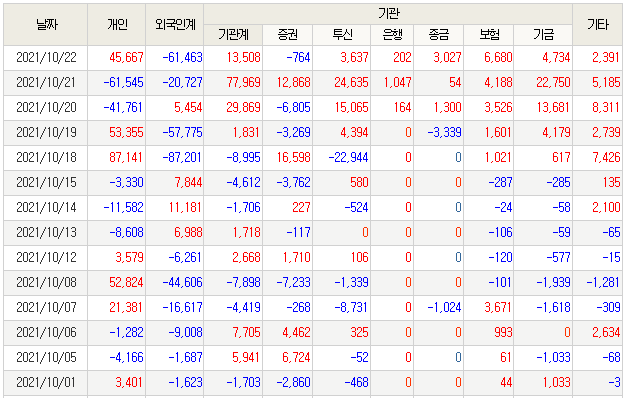Viewport: 626px width, 398px height.
Task: Click securities value 6,724
Action: (x=296, y=357)
